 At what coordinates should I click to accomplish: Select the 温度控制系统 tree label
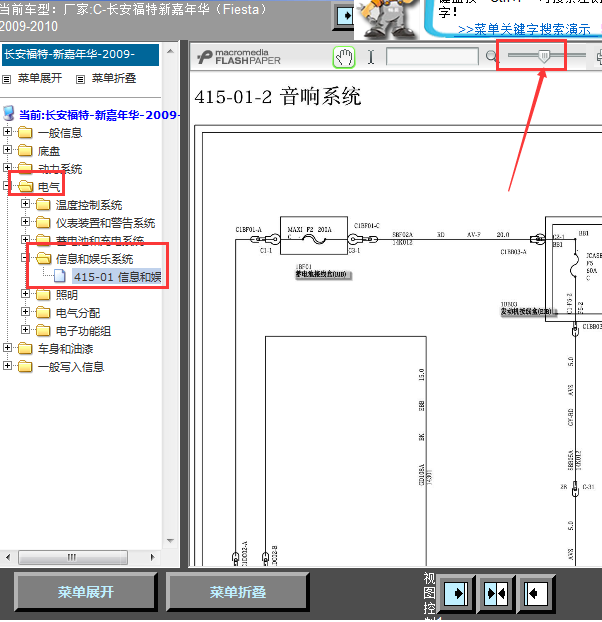coord(89,205)
